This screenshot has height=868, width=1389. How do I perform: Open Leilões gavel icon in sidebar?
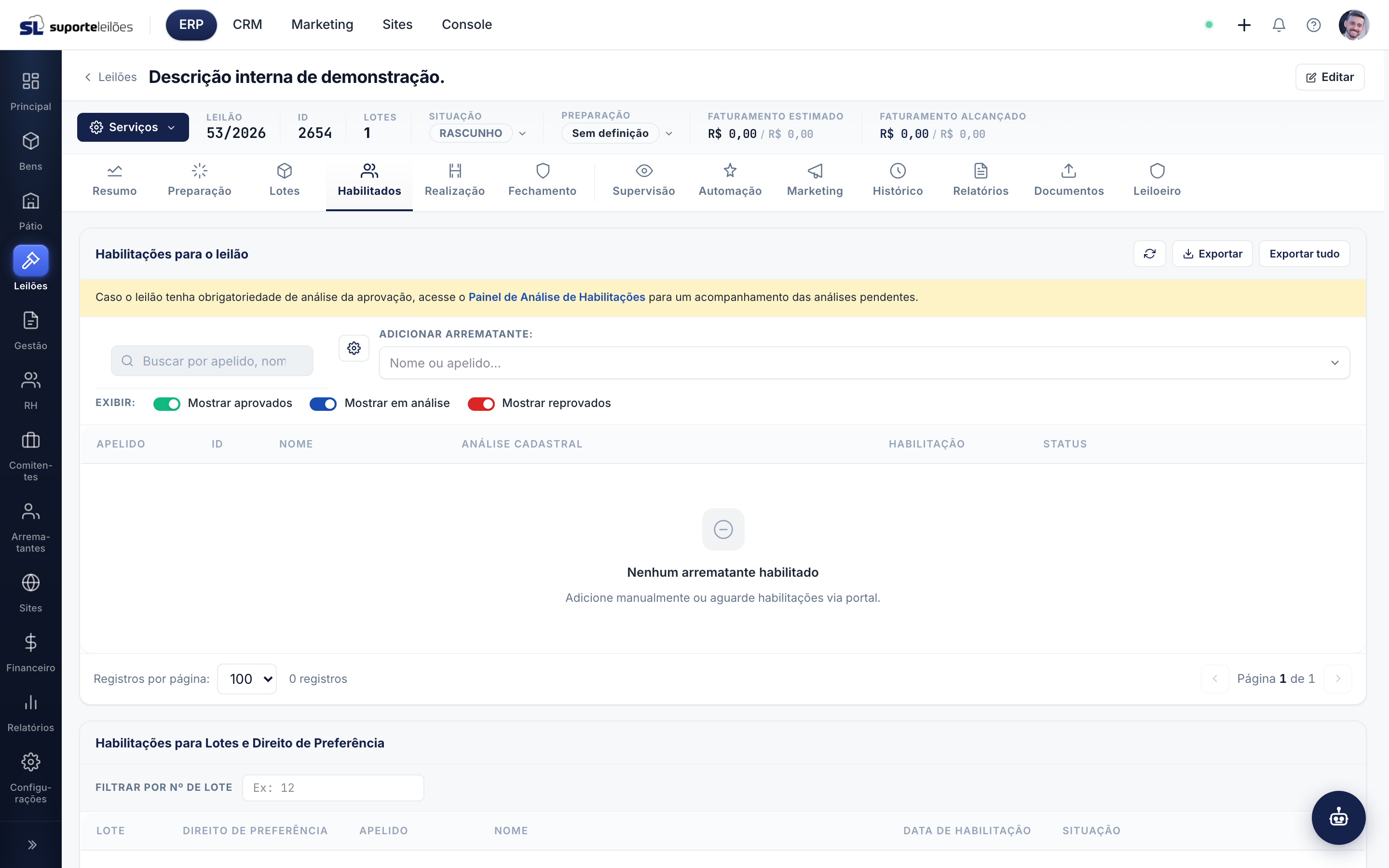(x=30, y=261)
